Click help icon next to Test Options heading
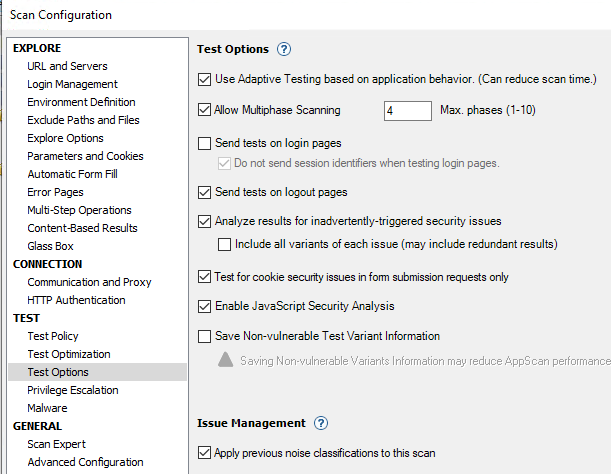Viewport: 611px width, 474px height. pos(284,49)
